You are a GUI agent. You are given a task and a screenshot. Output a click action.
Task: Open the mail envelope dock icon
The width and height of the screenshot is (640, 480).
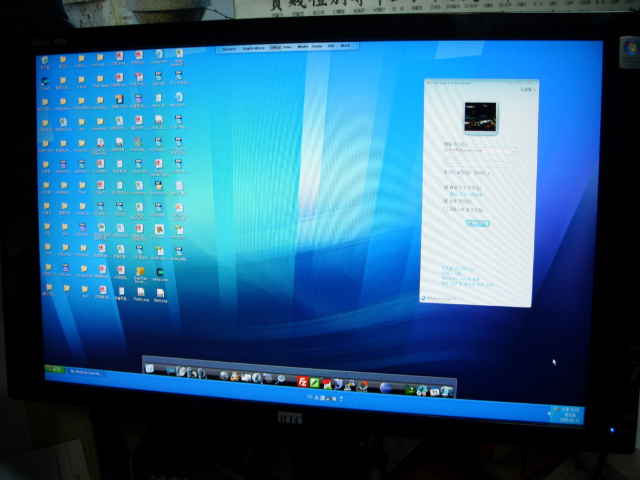pyautogui.click(x=246, y=377)
